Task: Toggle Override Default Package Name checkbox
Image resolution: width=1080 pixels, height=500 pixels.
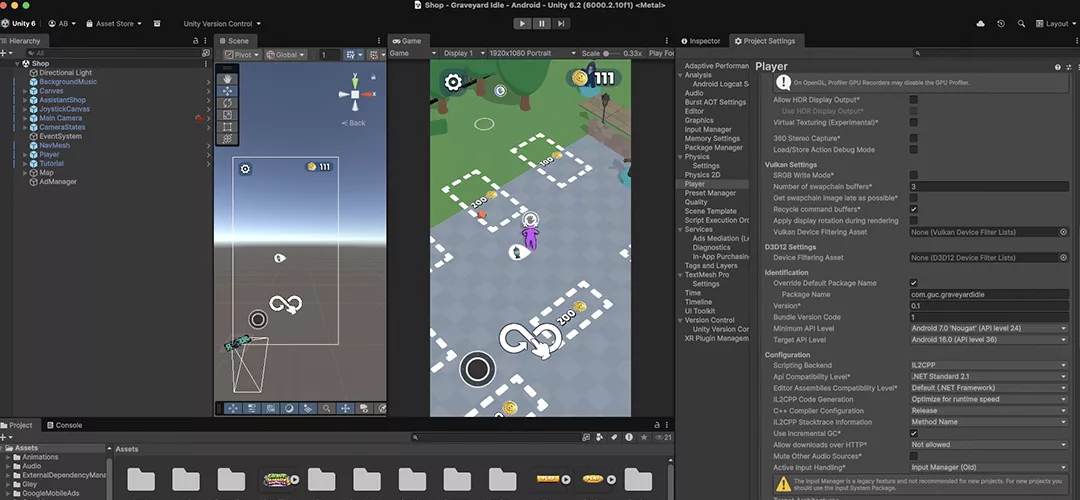Action: coord(913,283)
